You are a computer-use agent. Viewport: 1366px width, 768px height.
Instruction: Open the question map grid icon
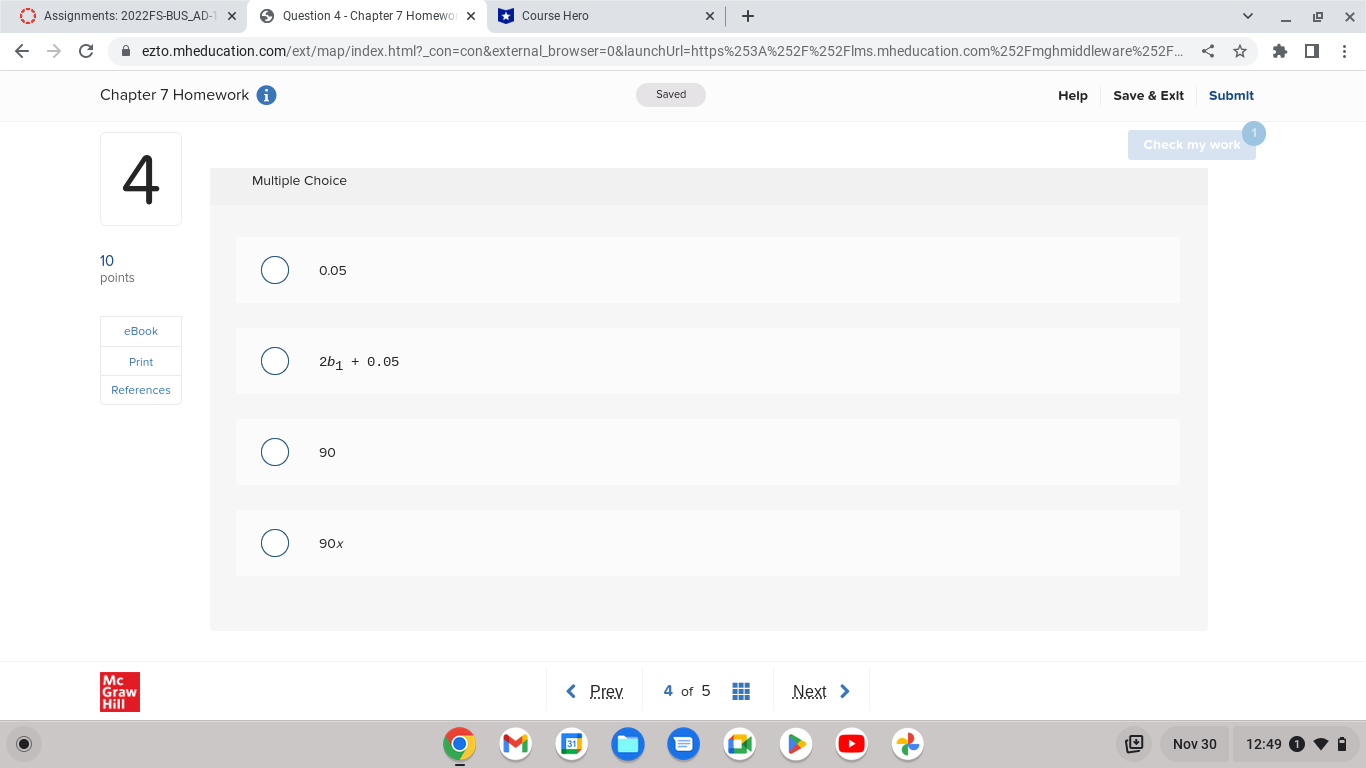[741, 690]
